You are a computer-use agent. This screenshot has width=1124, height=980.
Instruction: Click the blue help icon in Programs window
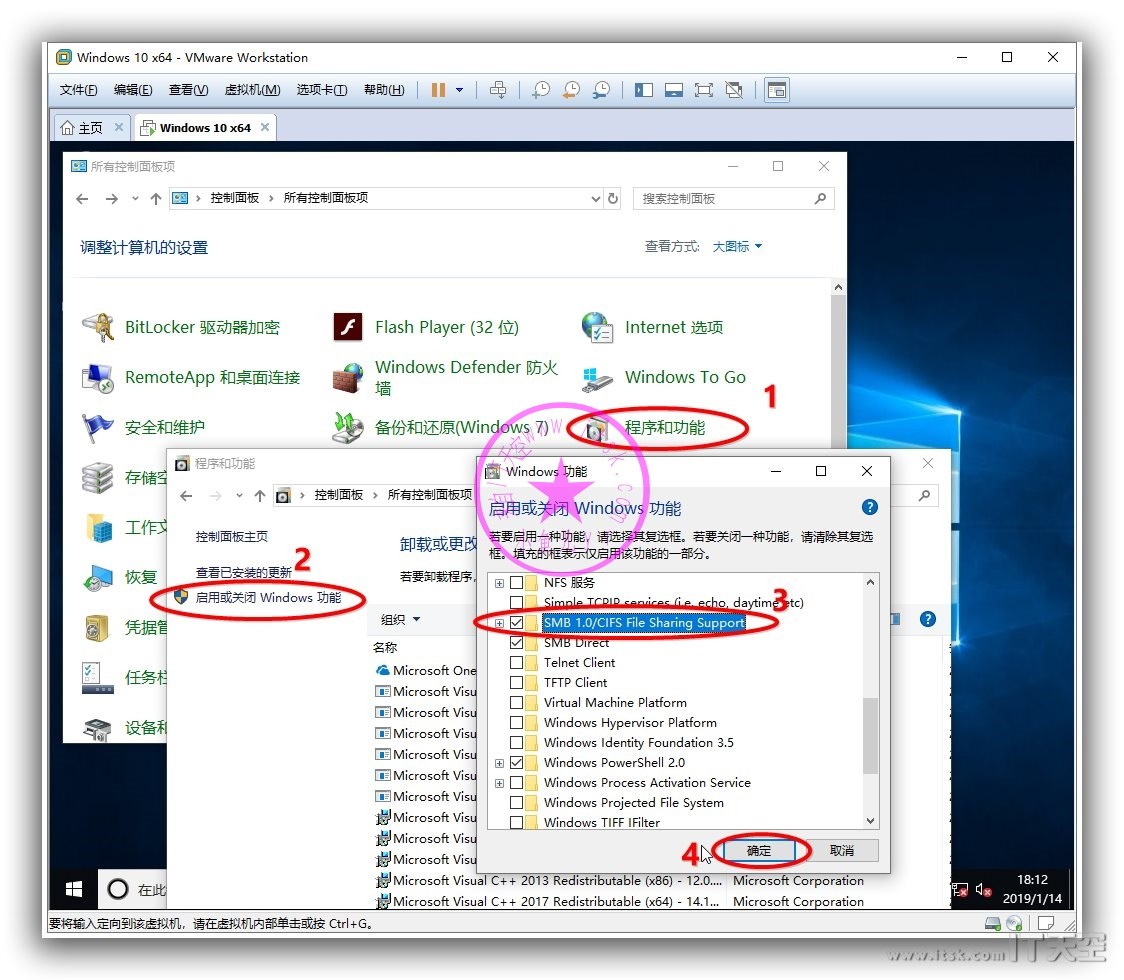point(928,619)
